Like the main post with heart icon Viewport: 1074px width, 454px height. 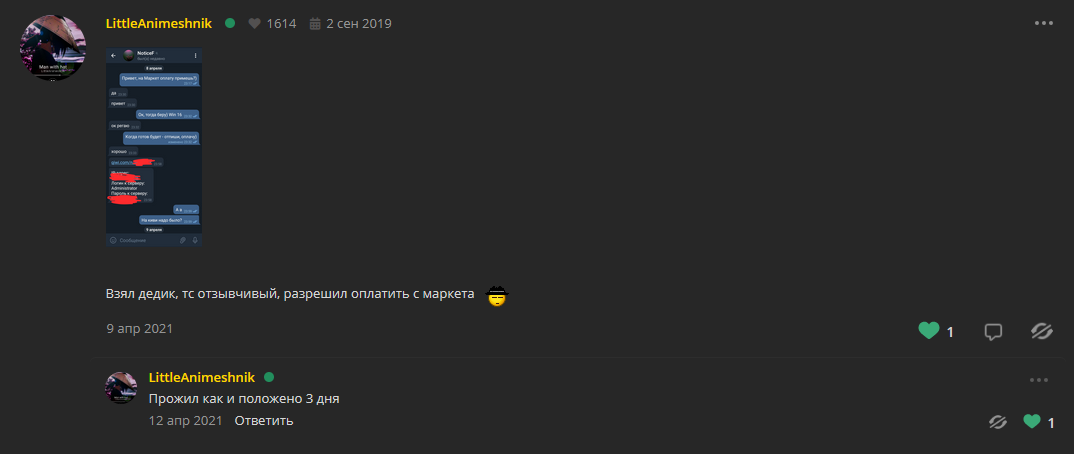[x=929, y=331]
